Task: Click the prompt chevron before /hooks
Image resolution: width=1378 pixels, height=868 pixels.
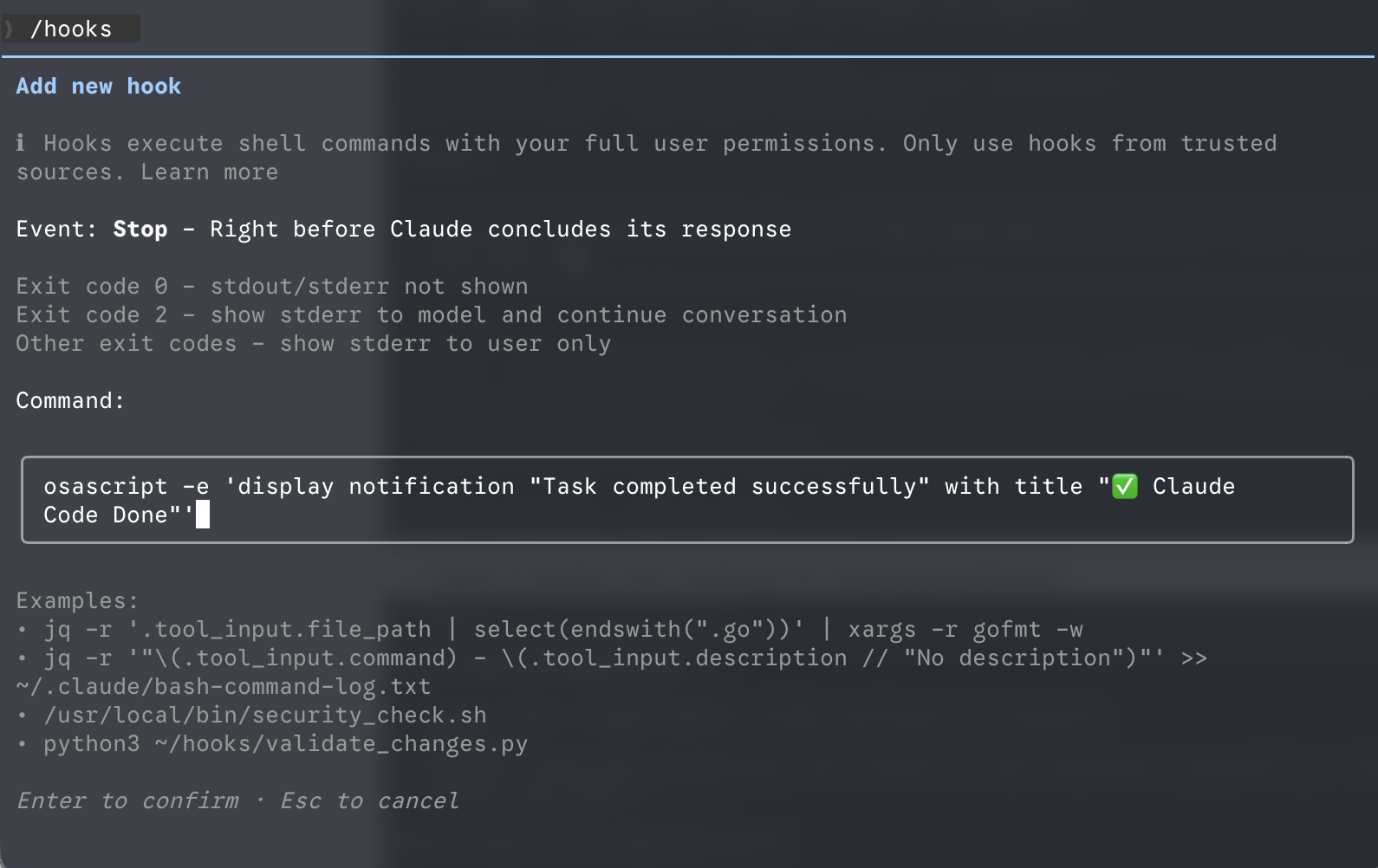Action: [x=10, y=29]
